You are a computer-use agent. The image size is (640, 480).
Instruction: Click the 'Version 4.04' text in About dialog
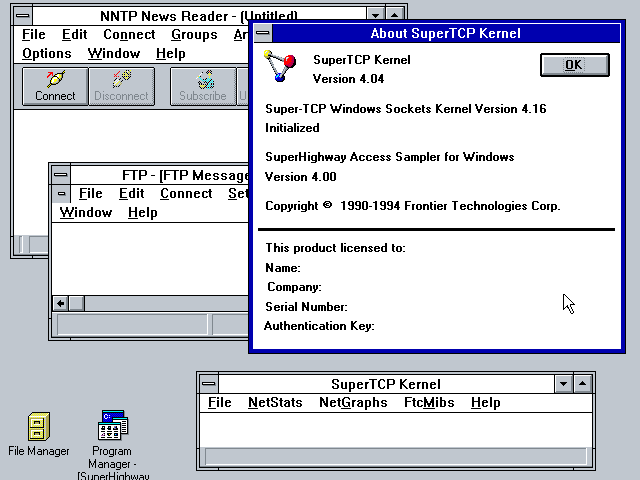pyautogui.click(x=349, y=79)
